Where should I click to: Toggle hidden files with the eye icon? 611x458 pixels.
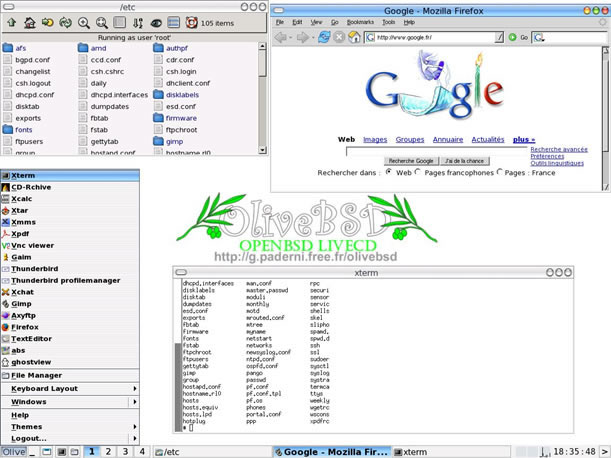(x=155, y=22)
